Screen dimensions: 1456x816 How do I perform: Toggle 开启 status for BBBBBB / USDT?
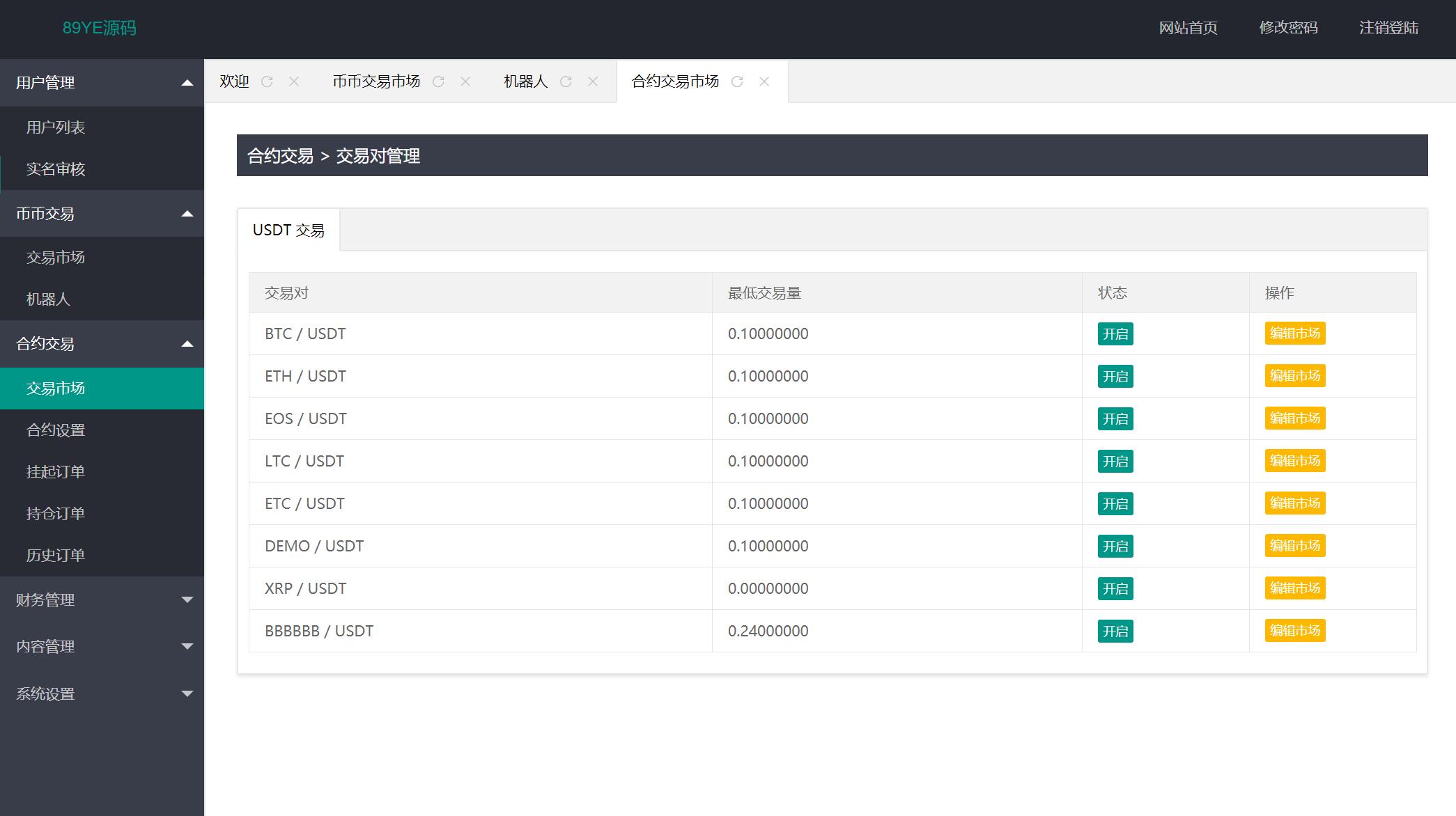1115,631
